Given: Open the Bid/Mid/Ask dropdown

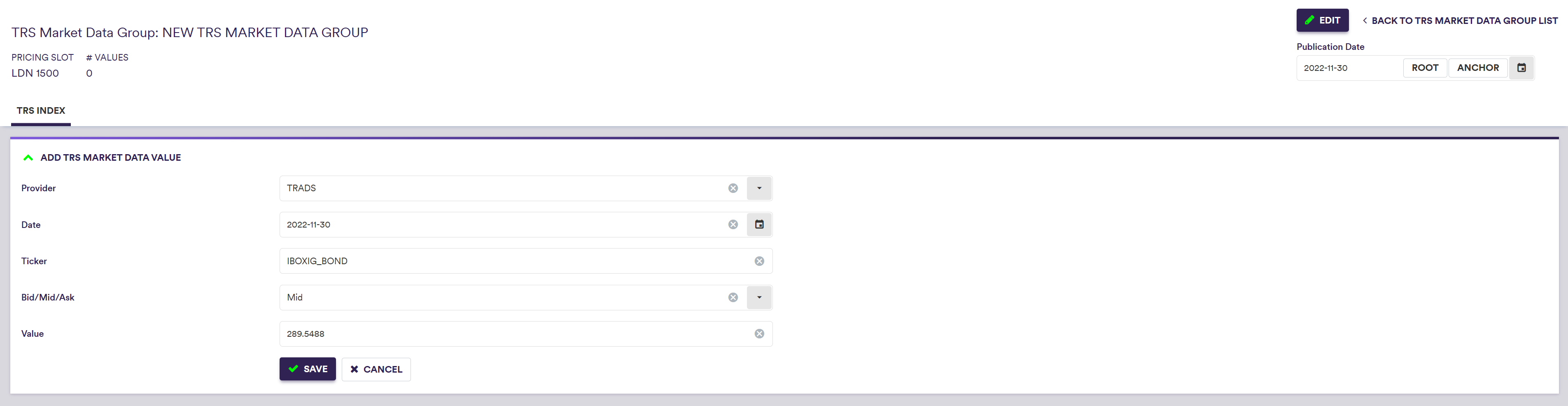Looking at the screenshot, I should pos(759,298).
